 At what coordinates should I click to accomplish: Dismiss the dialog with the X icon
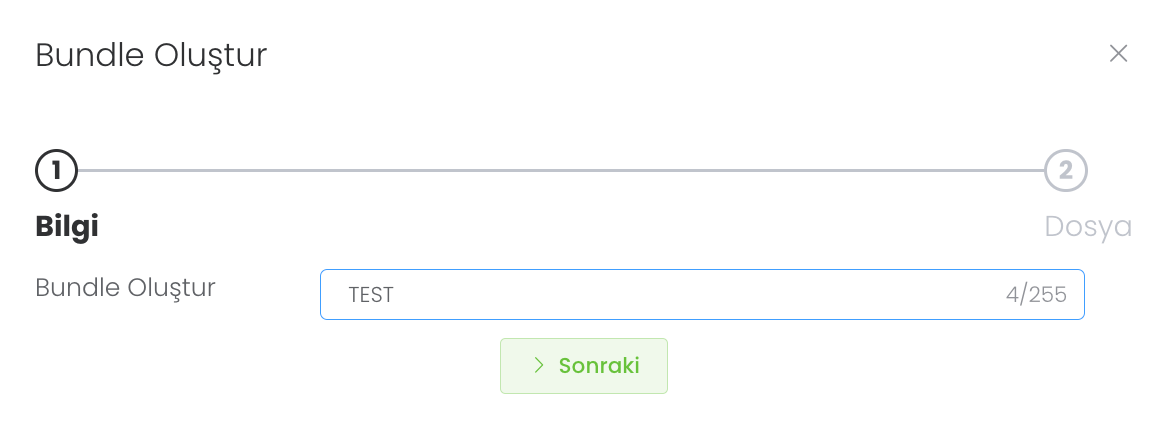pos(1118,54)
